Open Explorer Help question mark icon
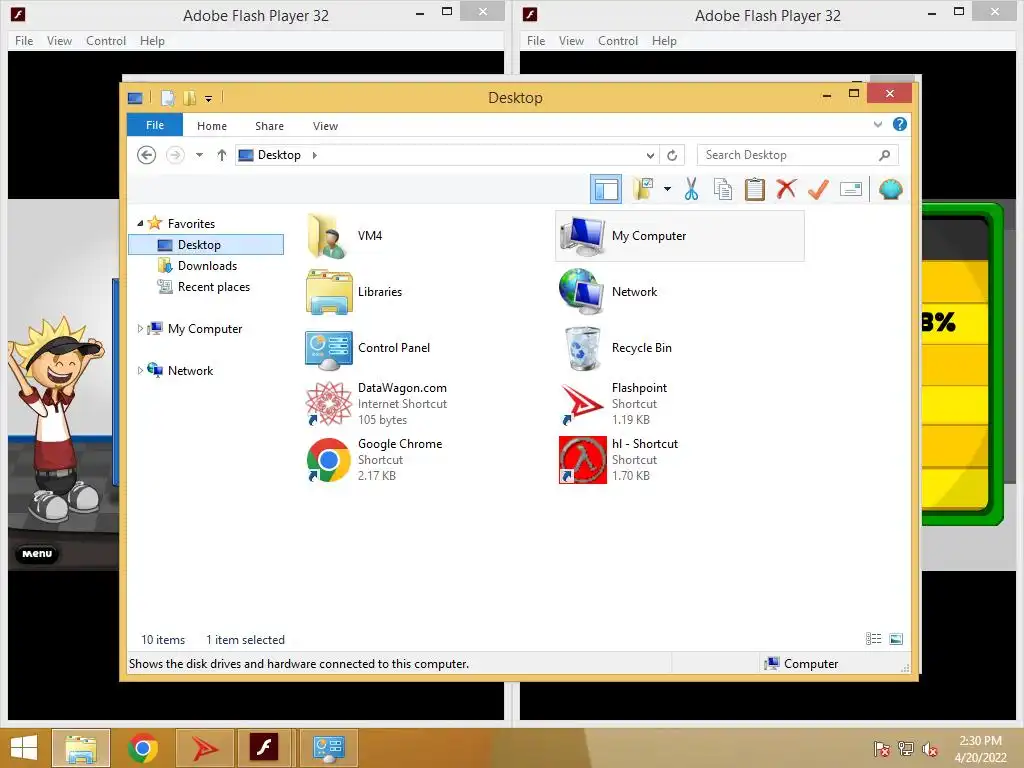The width and height of the screenshot is (1024, 768). [x=900, y=124]
